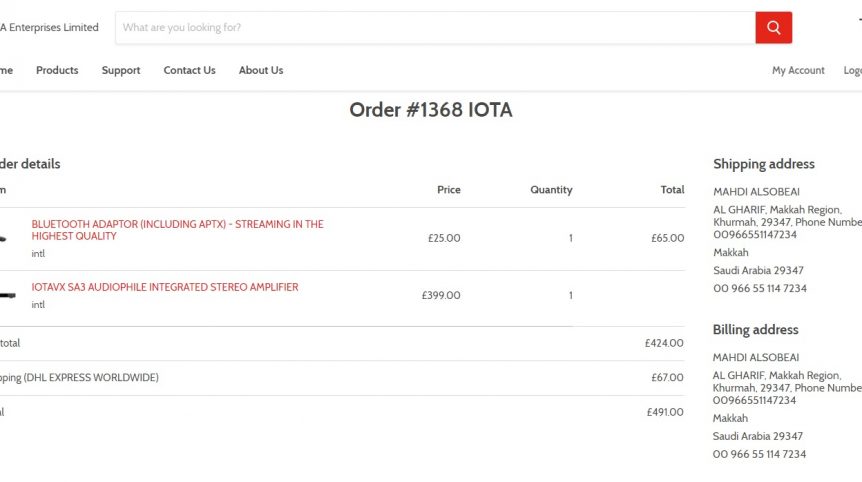
Task: Click the Quantity column header
Action: [x=551, y=190]
